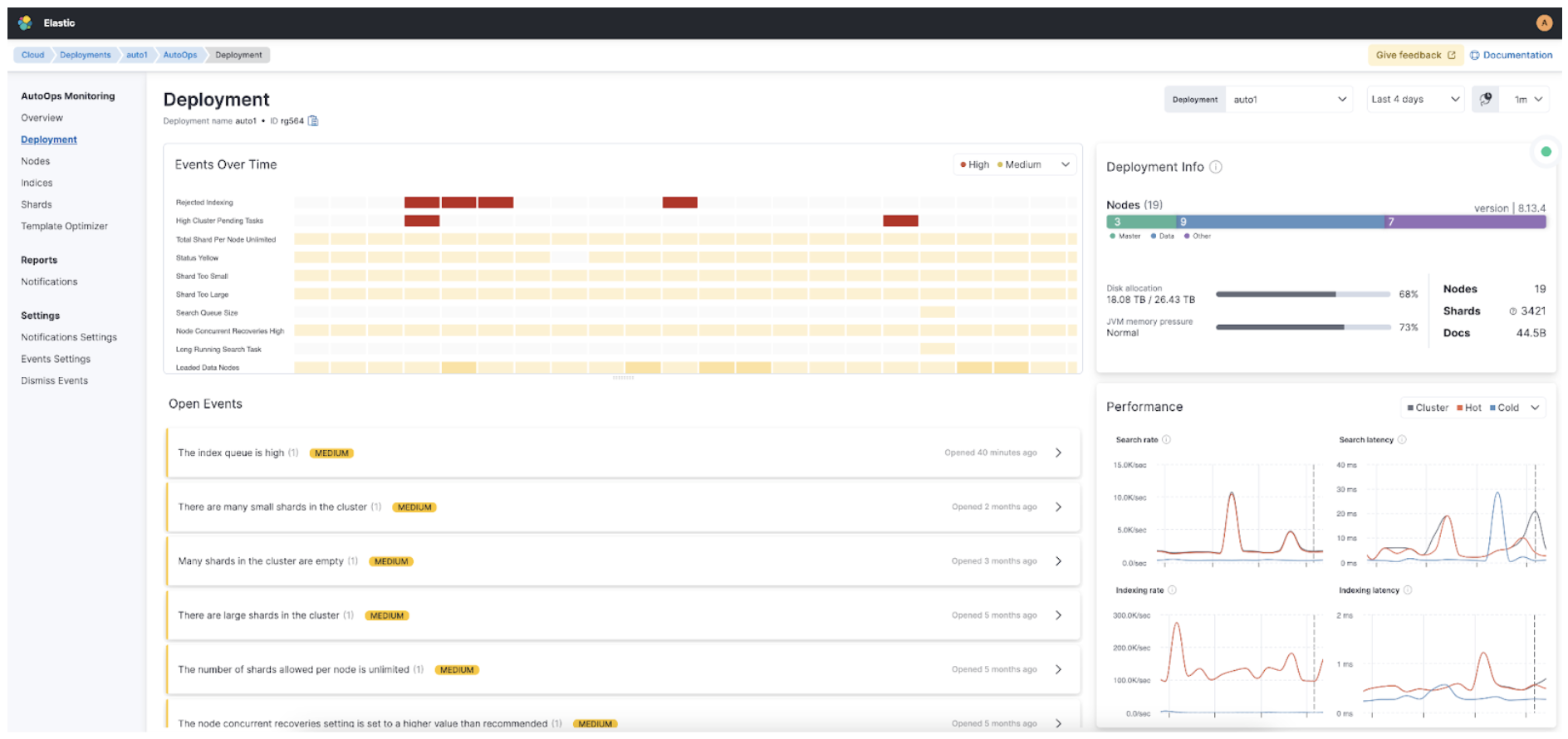Viewport: 1568px width, 739px height.
Task: Open the Documentation link
Action: point(1511,55)
